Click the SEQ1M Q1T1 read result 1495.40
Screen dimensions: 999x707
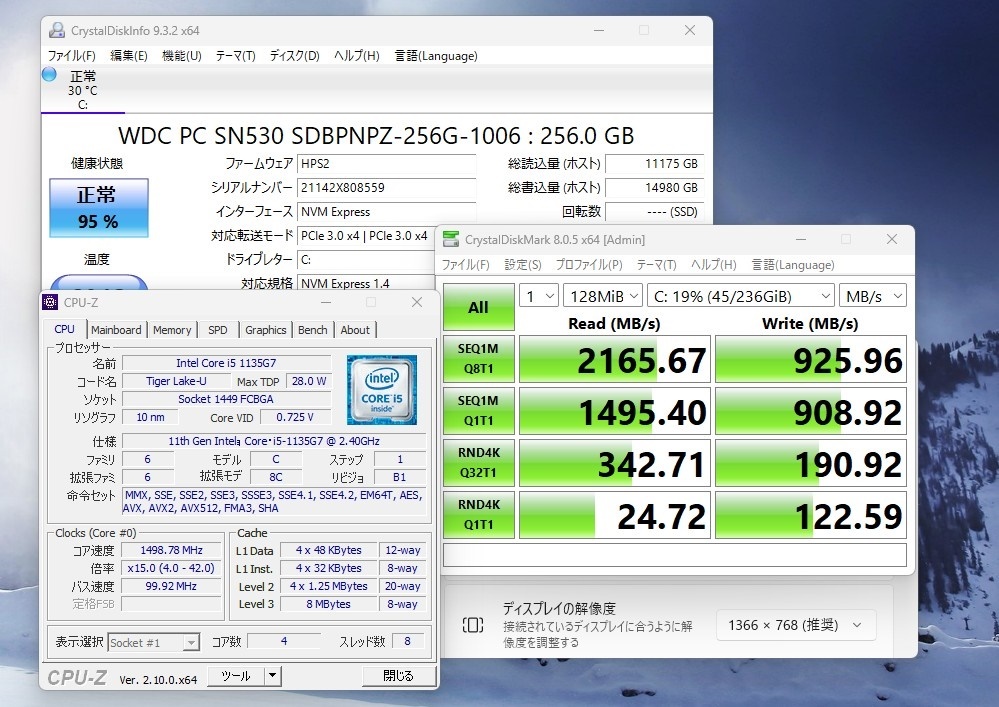click(615, 411)
